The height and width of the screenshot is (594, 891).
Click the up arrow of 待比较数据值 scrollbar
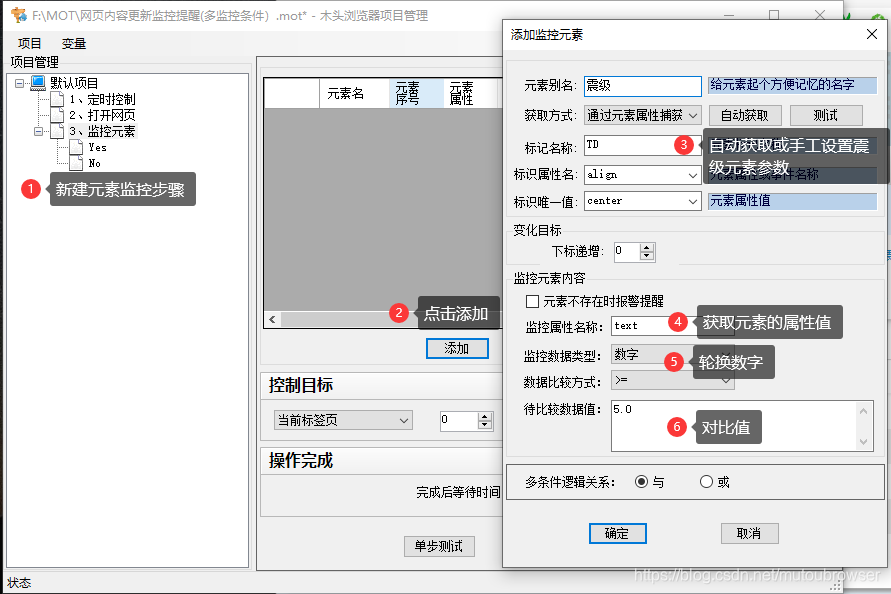864,410
